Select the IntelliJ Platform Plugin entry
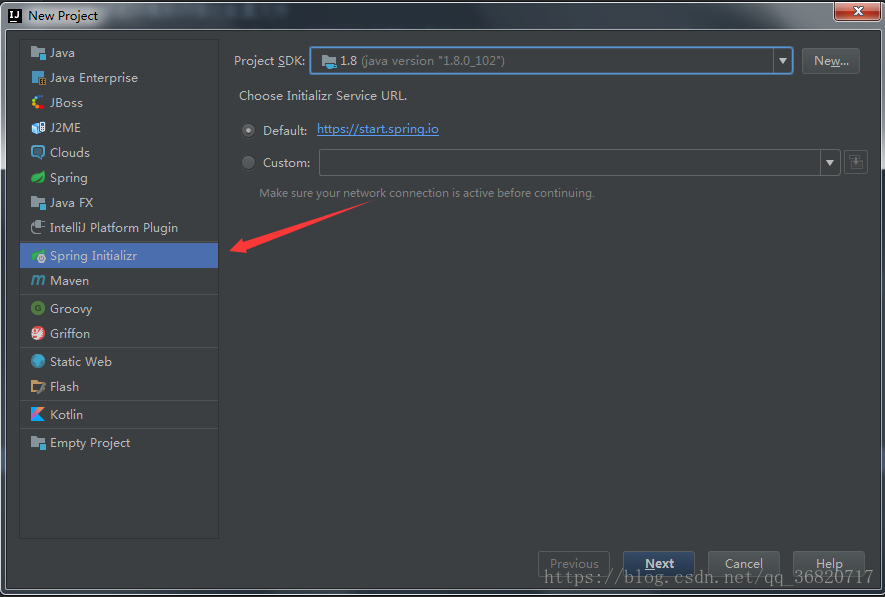The width and height of the screenshot is (885, 597). click(119, 227)
